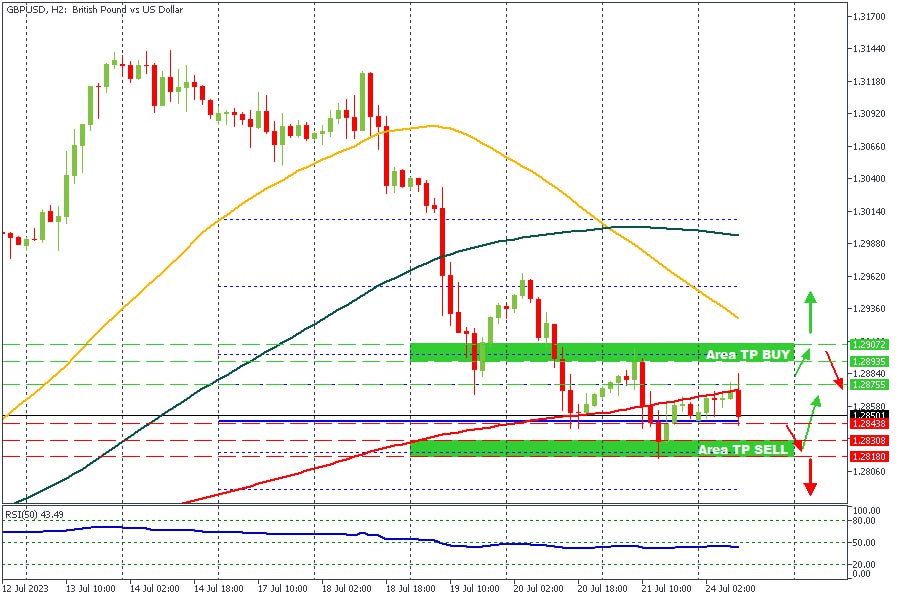900x600 pixels.
Task: Click the RSI 50.00 scale value
Action: pos(864,543)
